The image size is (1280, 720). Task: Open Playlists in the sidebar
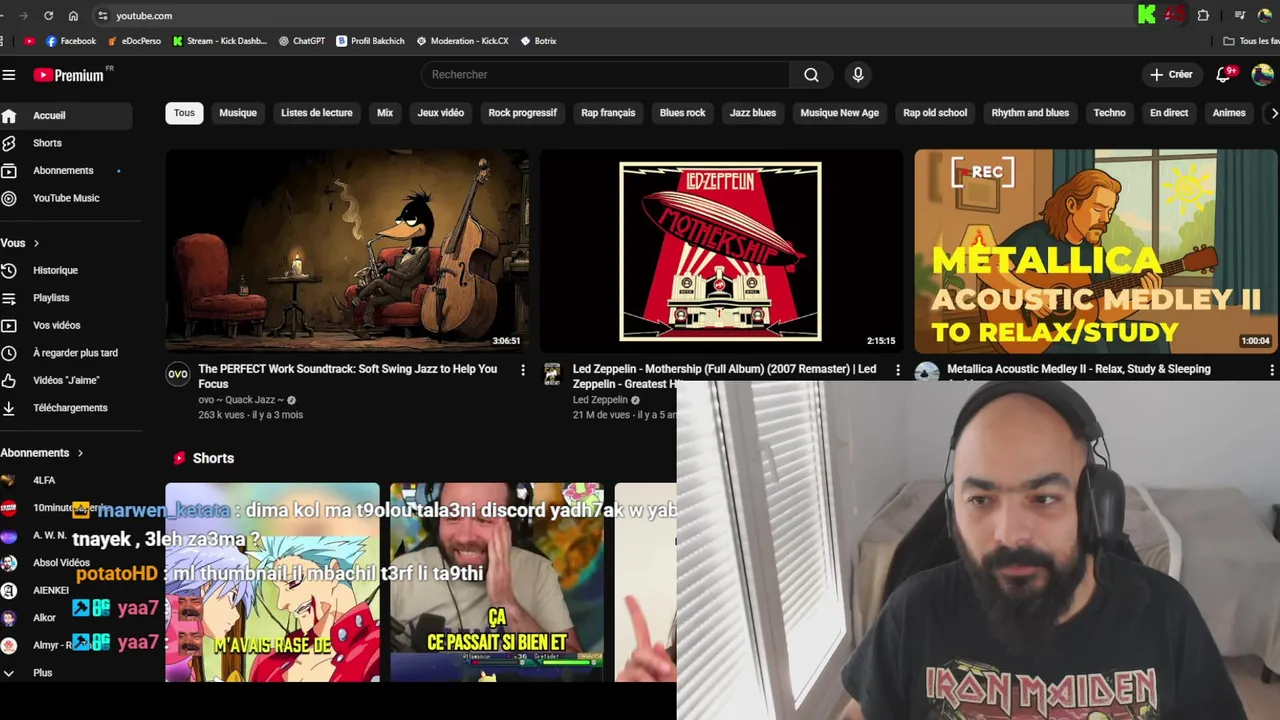pos(66,298)
